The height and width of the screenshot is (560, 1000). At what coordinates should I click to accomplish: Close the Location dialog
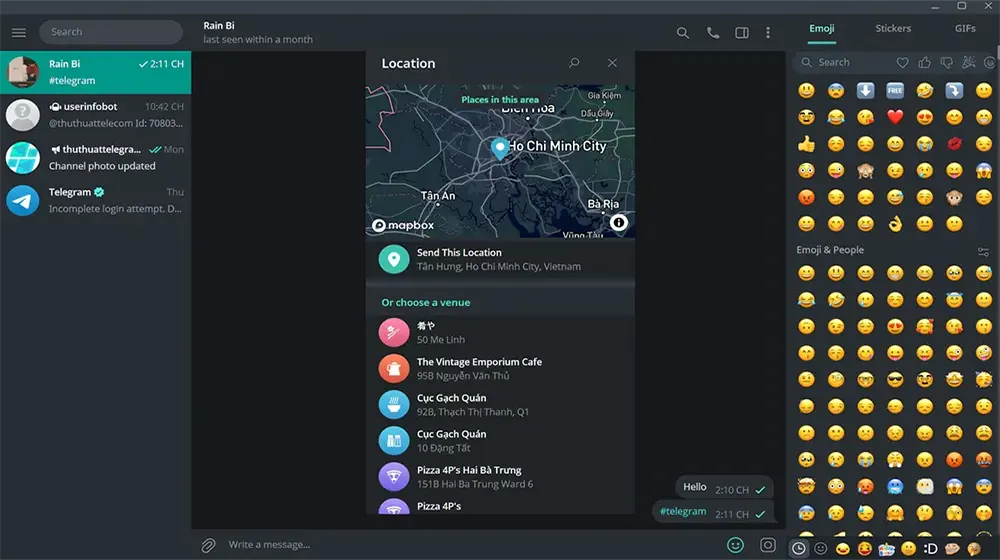coord(612,63)
